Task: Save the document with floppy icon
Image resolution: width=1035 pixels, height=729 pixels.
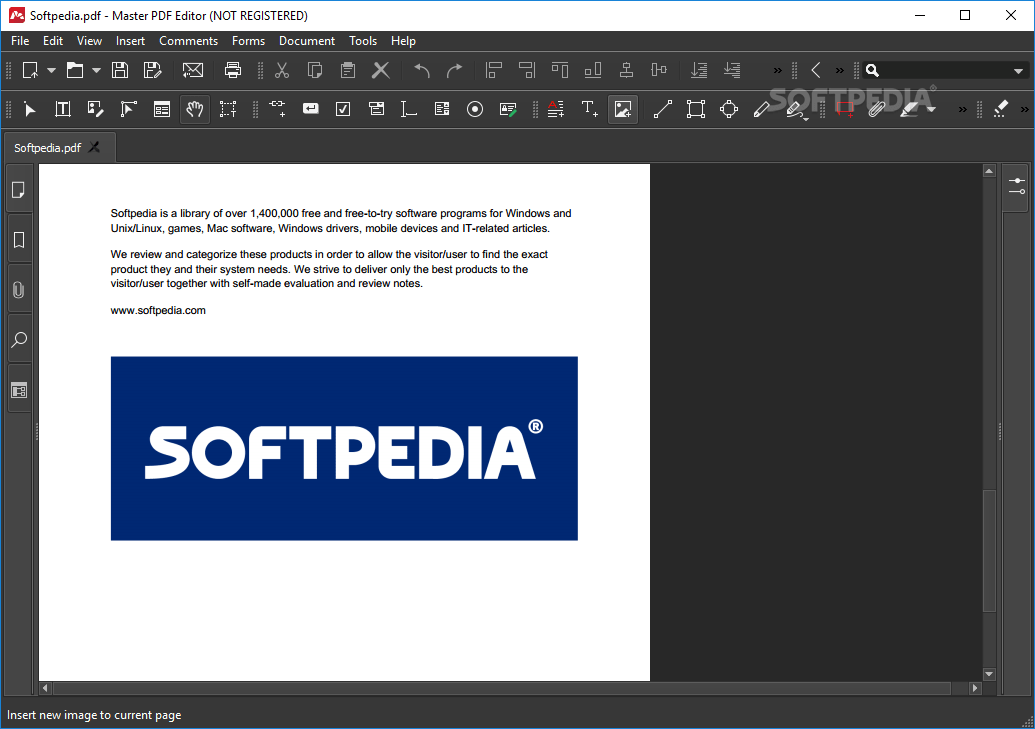Action: pyautogui.click(x=119, y=70)
